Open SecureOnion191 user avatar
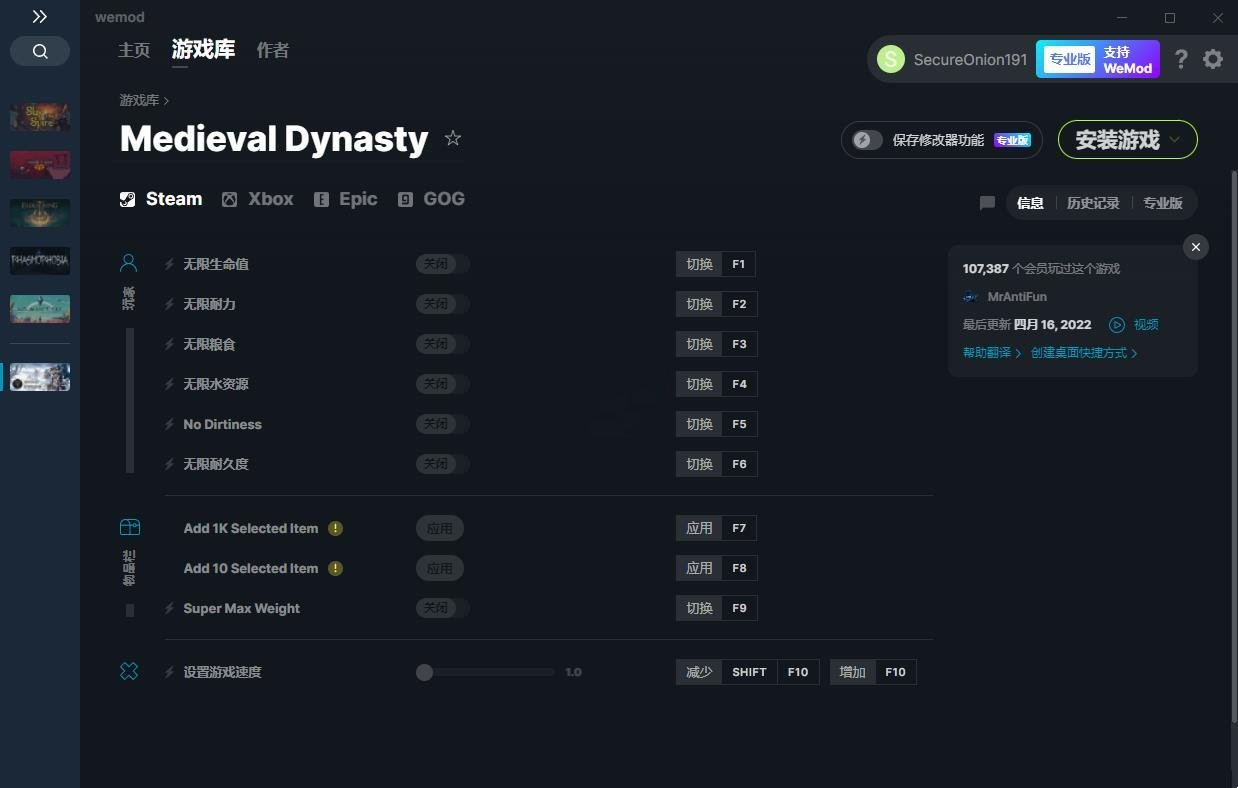Image resolution: width=1238 pixels, height=788 pixels. [890, 59]
